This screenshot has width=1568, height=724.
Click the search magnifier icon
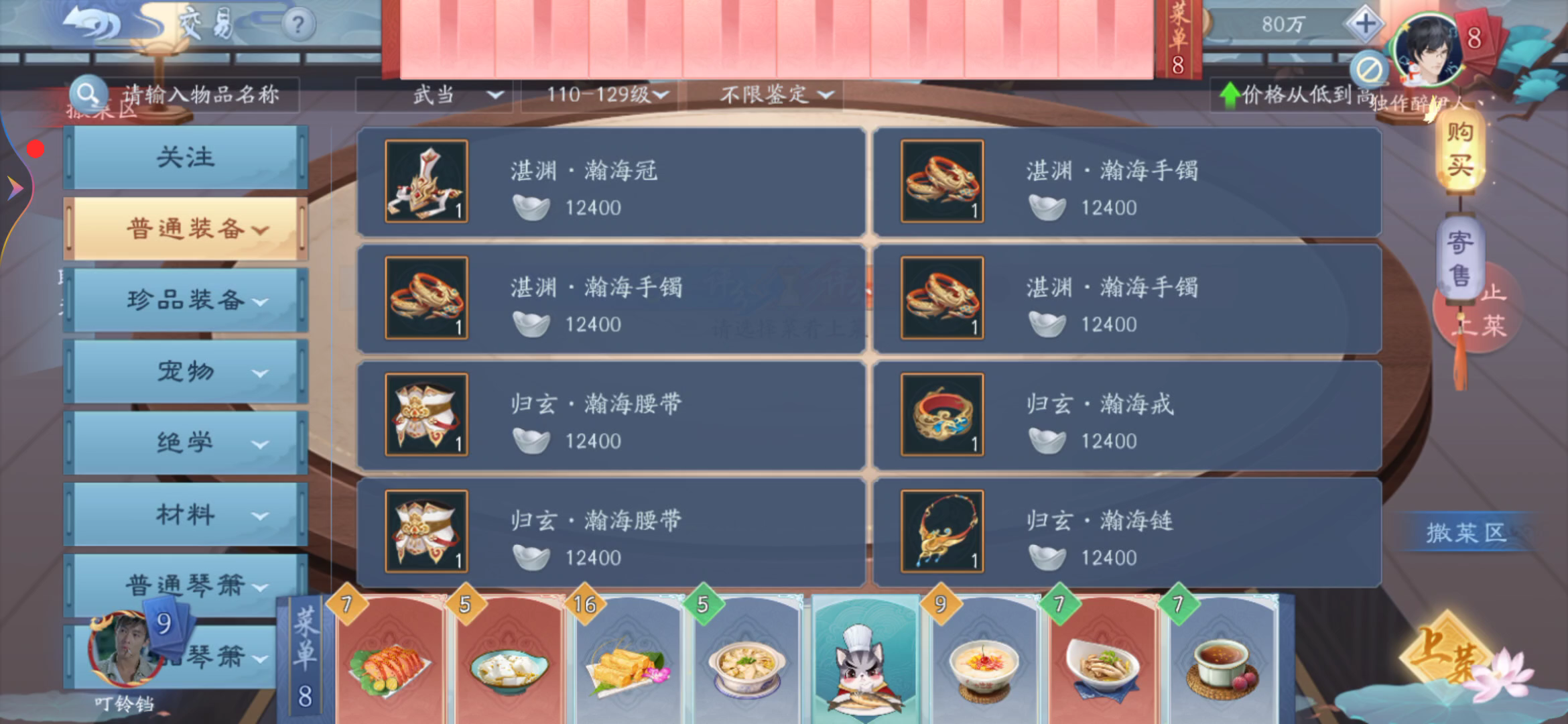(x=87, y=94)
